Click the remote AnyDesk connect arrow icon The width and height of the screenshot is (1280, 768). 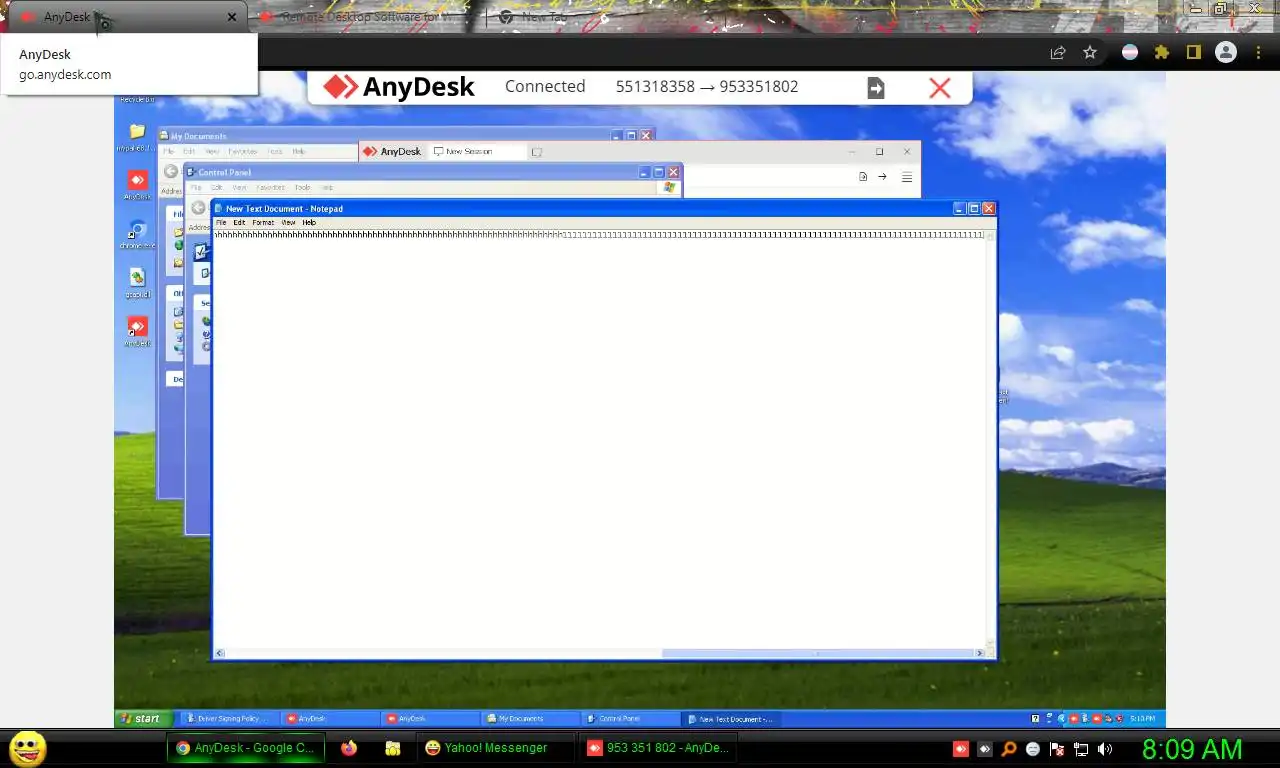[x=882, y=177]
